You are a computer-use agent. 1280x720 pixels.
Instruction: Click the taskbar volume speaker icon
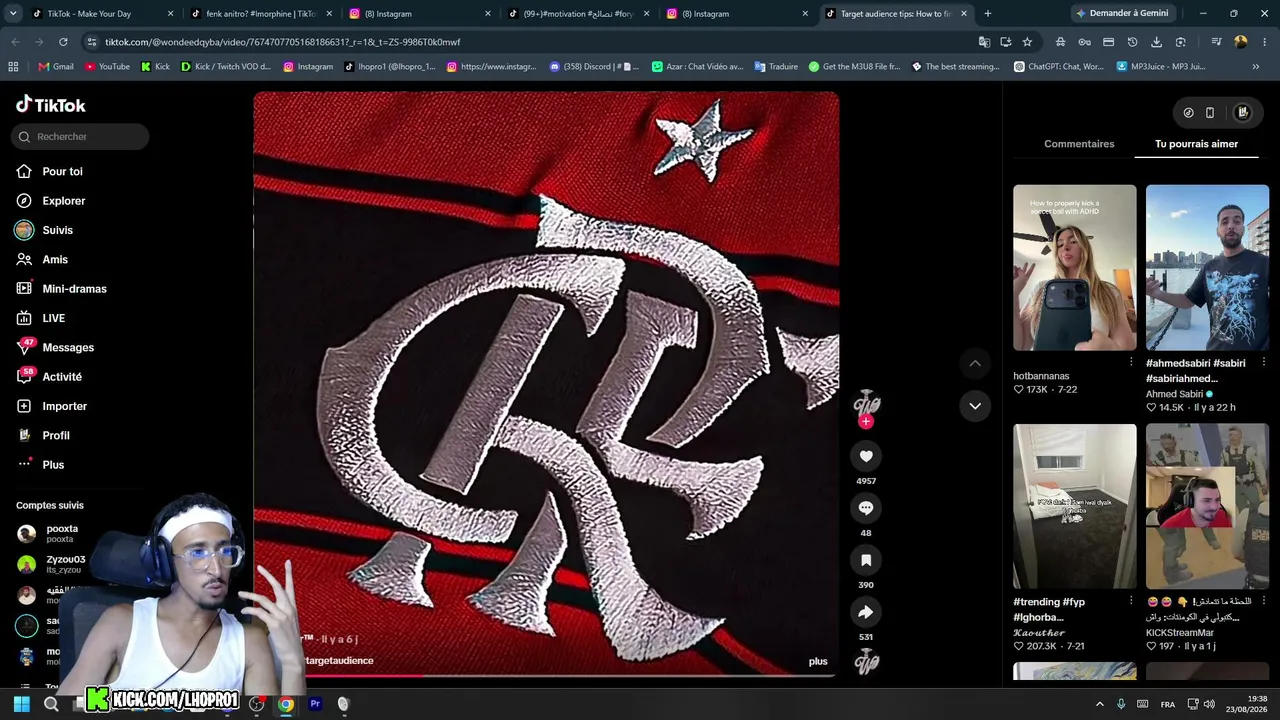[x=1209, y=704]
